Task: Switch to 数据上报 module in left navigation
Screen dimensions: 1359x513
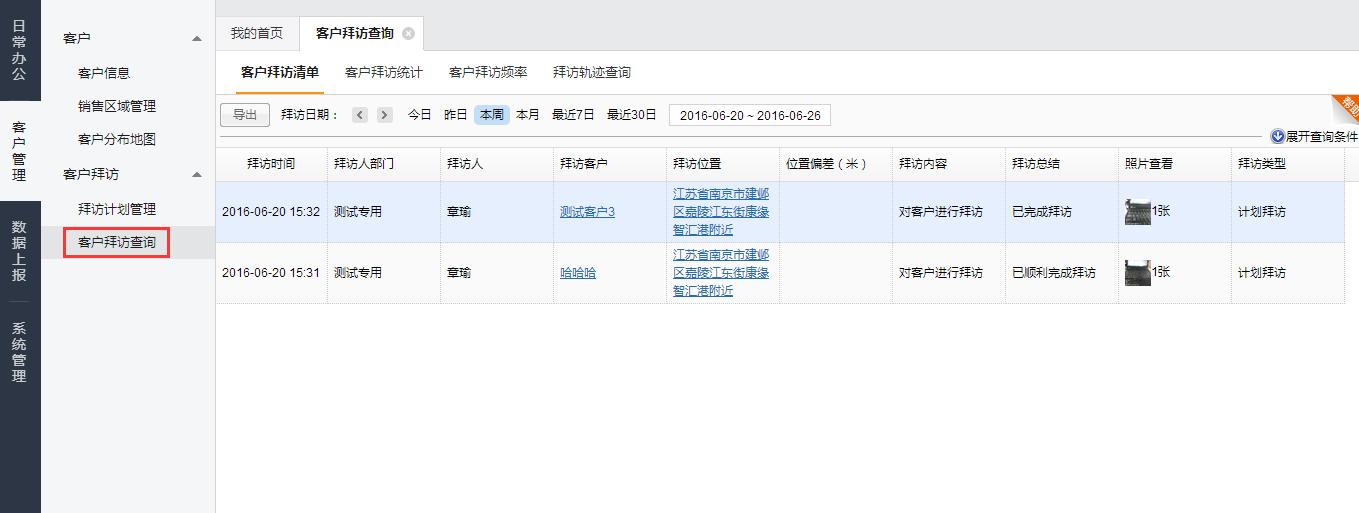Action: coord(20,250)
